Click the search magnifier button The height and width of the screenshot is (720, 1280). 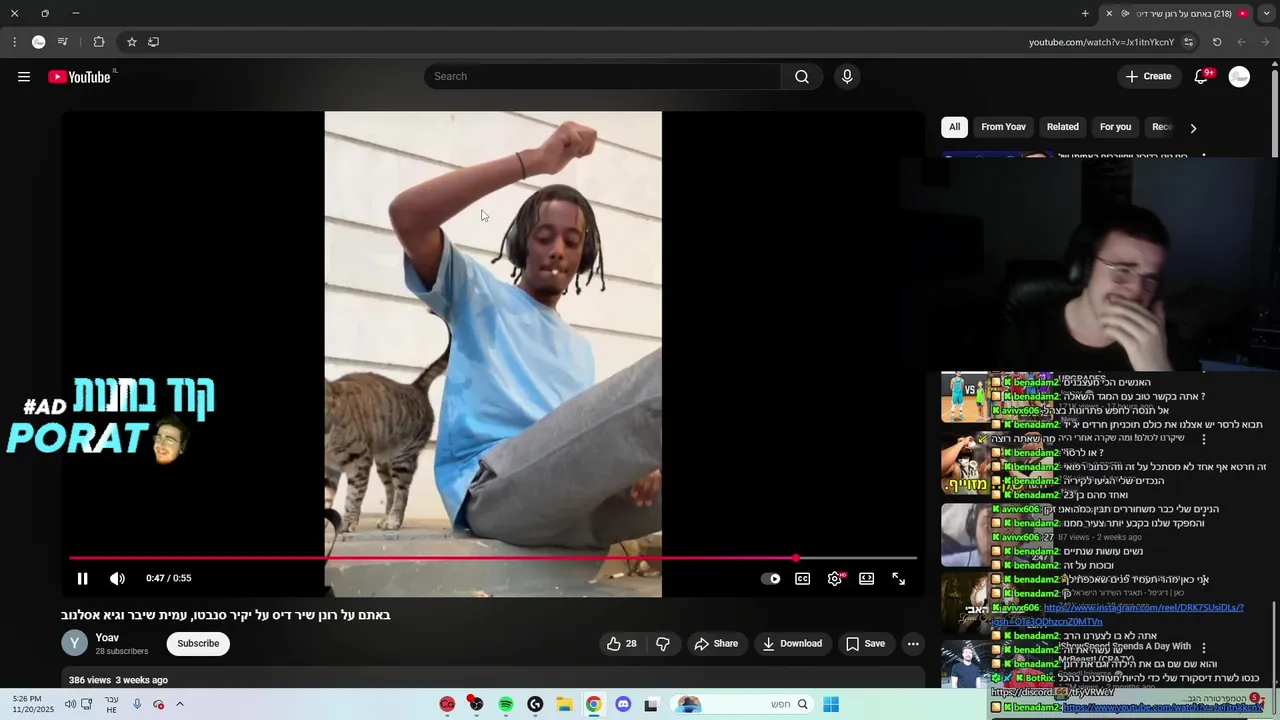(802, 77)
